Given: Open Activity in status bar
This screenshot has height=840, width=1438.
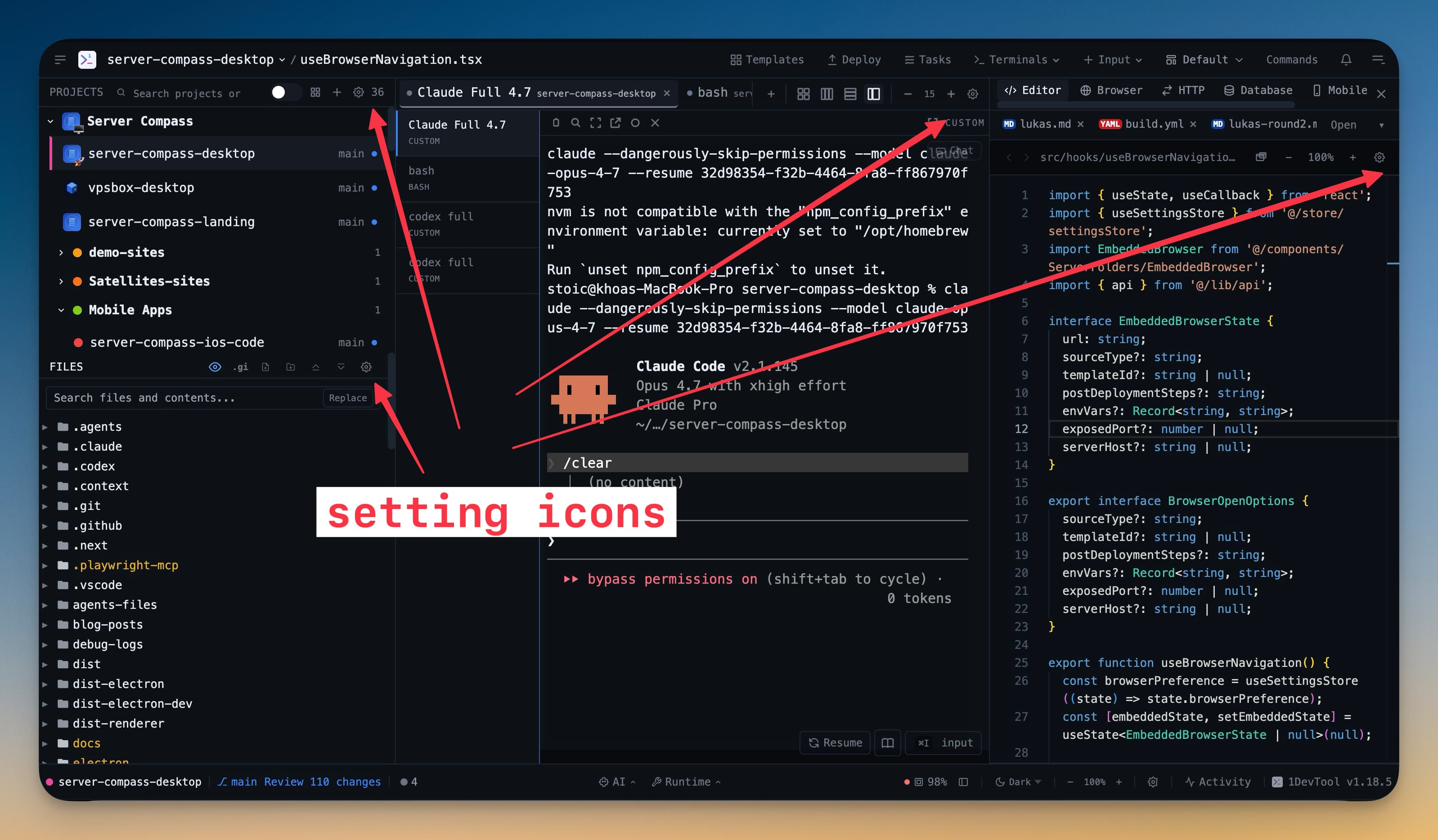Looking at the screenshot, I should tap(1218, 782).
